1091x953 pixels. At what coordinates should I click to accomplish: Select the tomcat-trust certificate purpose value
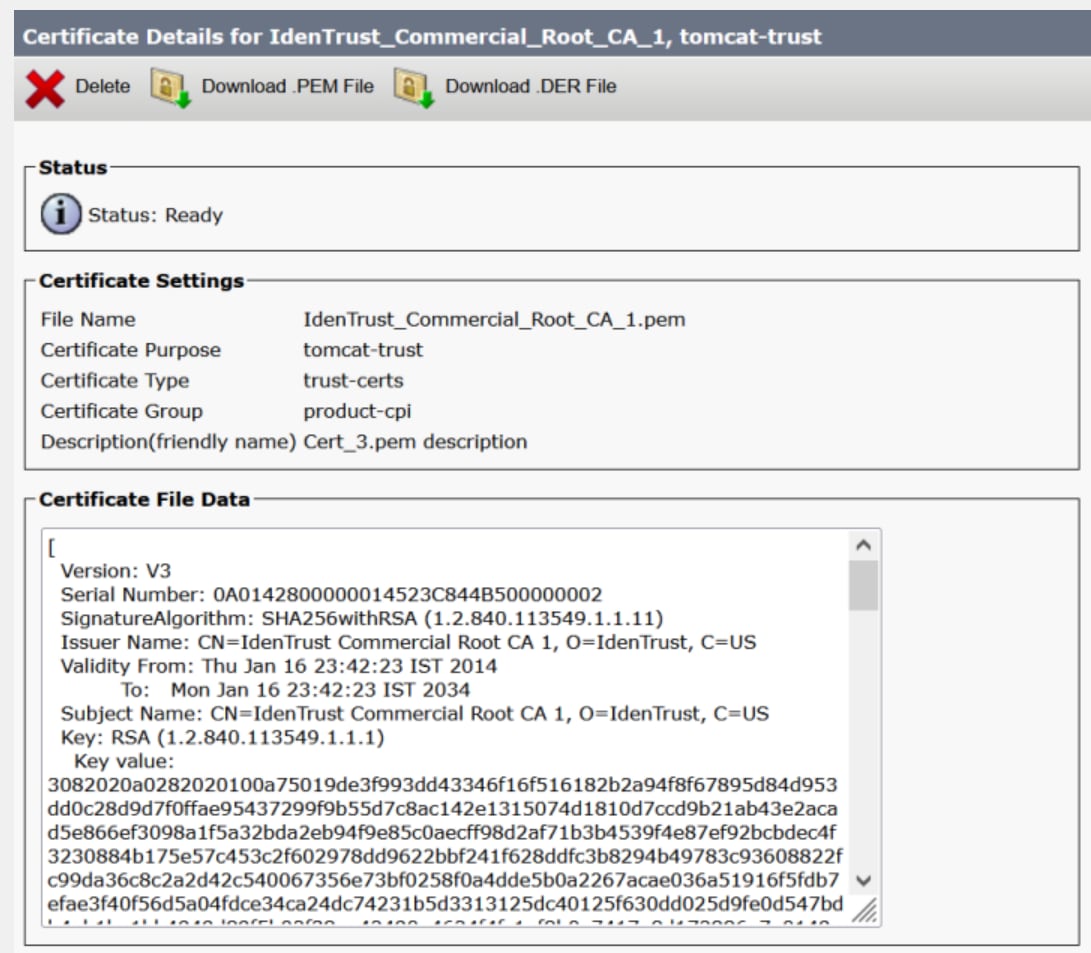tap(363, 350)
